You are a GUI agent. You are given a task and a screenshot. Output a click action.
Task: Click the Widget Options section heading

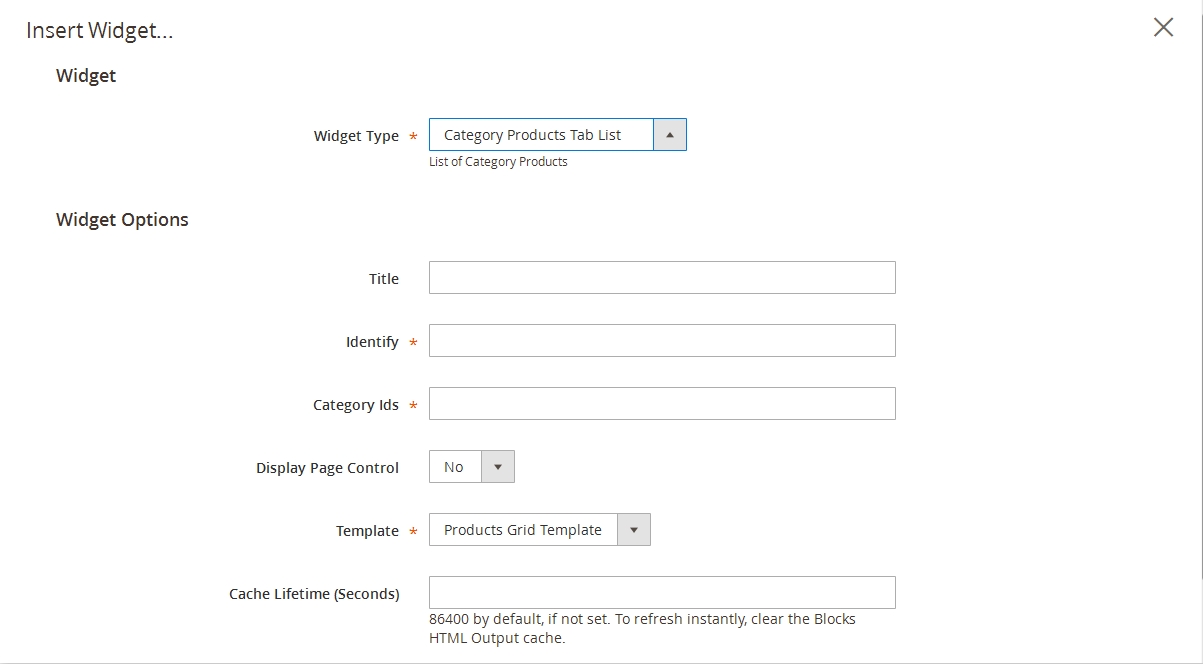tap(122, 220)
